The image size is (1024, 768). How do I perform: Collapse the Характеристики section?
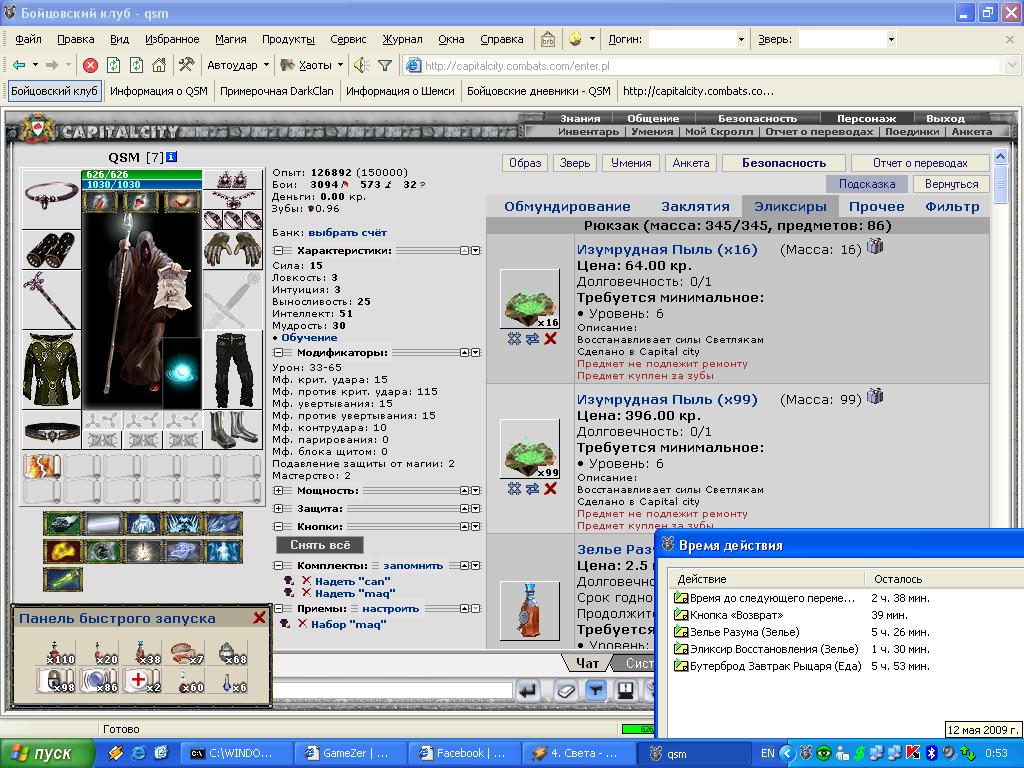coord(278,251)
